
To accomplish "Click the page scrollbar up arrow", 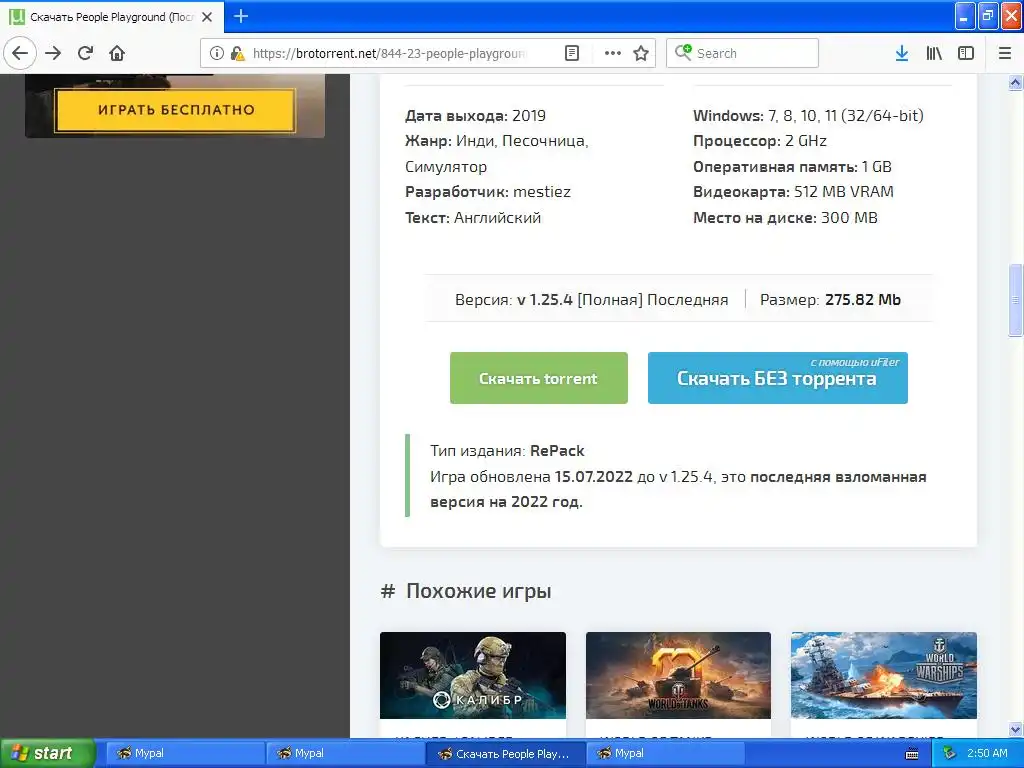I will (1016, 82).
